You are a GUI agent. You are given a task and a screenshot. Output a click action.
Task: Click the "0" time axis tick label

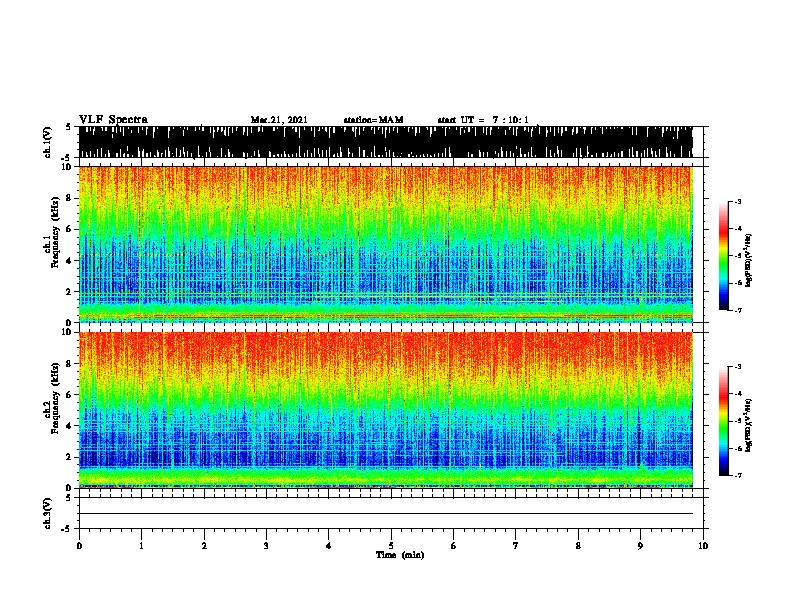pos(79,546)
